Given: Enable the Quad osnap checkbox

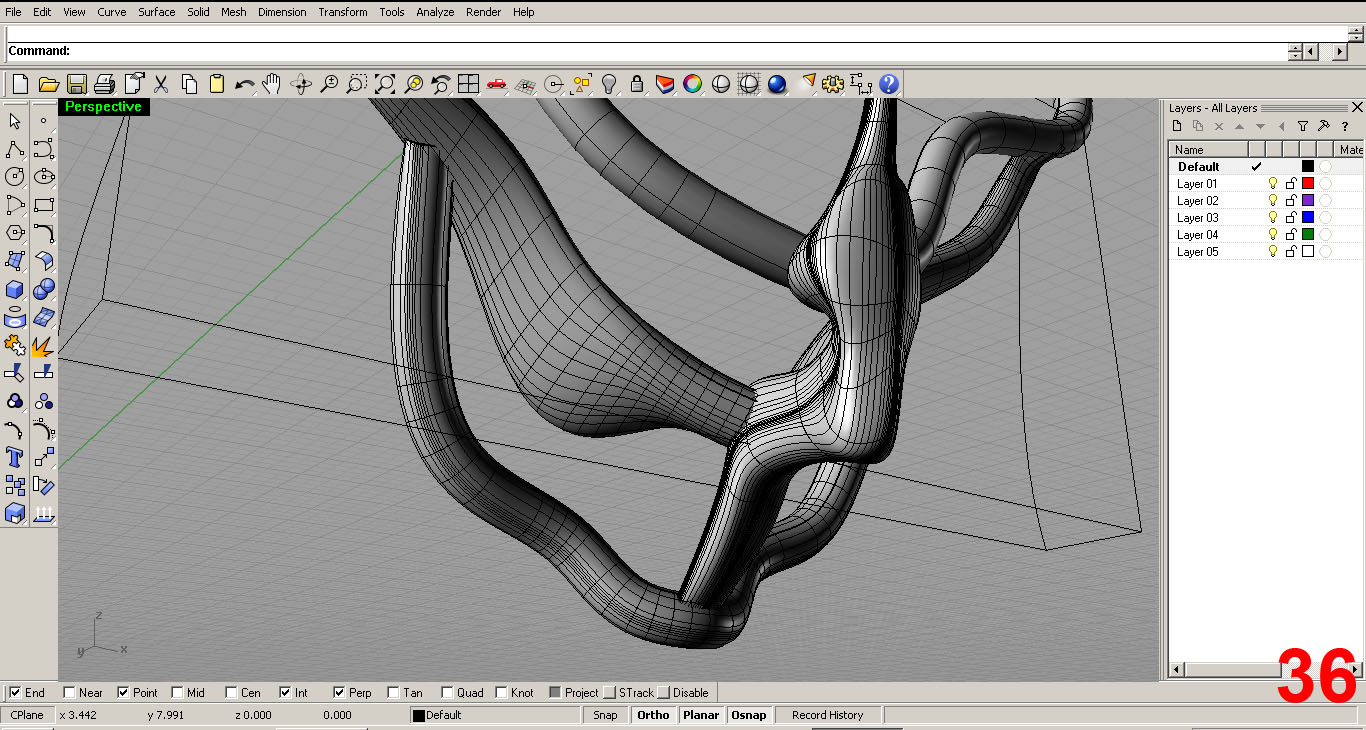Looking at the screenshot, I should coord(447,692).
